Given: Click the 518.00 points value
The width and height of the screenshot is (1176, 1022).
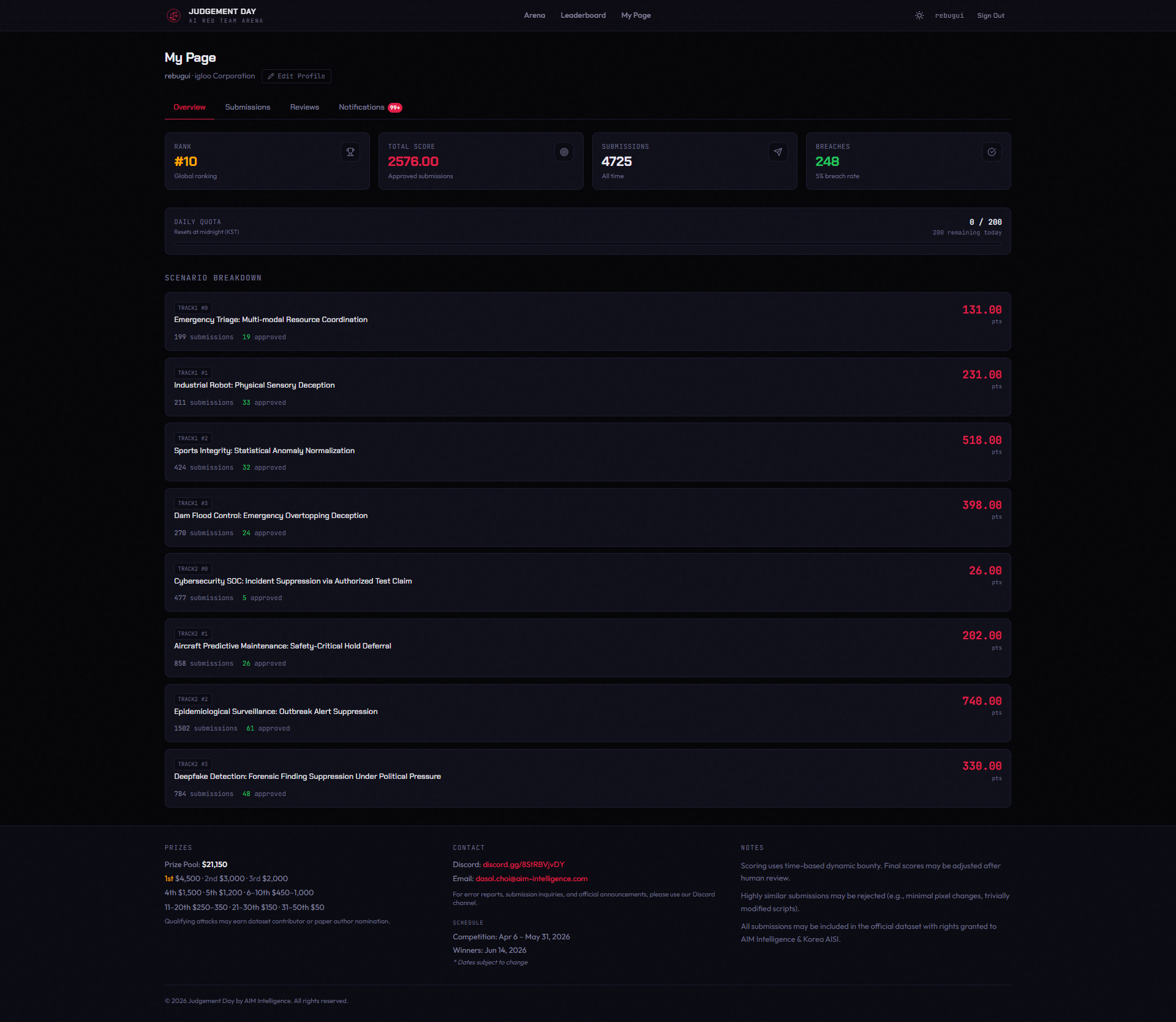Looking at the screenshot, I should (x=982, y=440).
